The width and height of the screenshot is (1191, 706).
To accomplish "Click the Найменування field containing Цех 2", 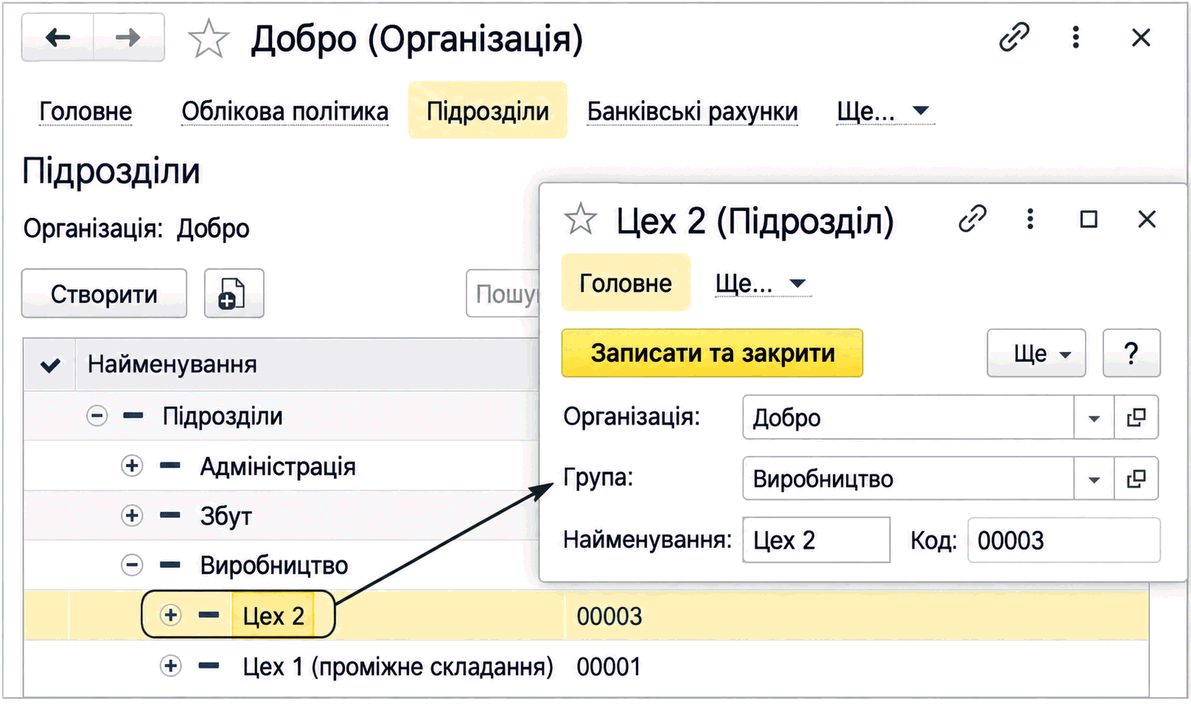I will 816,540.
